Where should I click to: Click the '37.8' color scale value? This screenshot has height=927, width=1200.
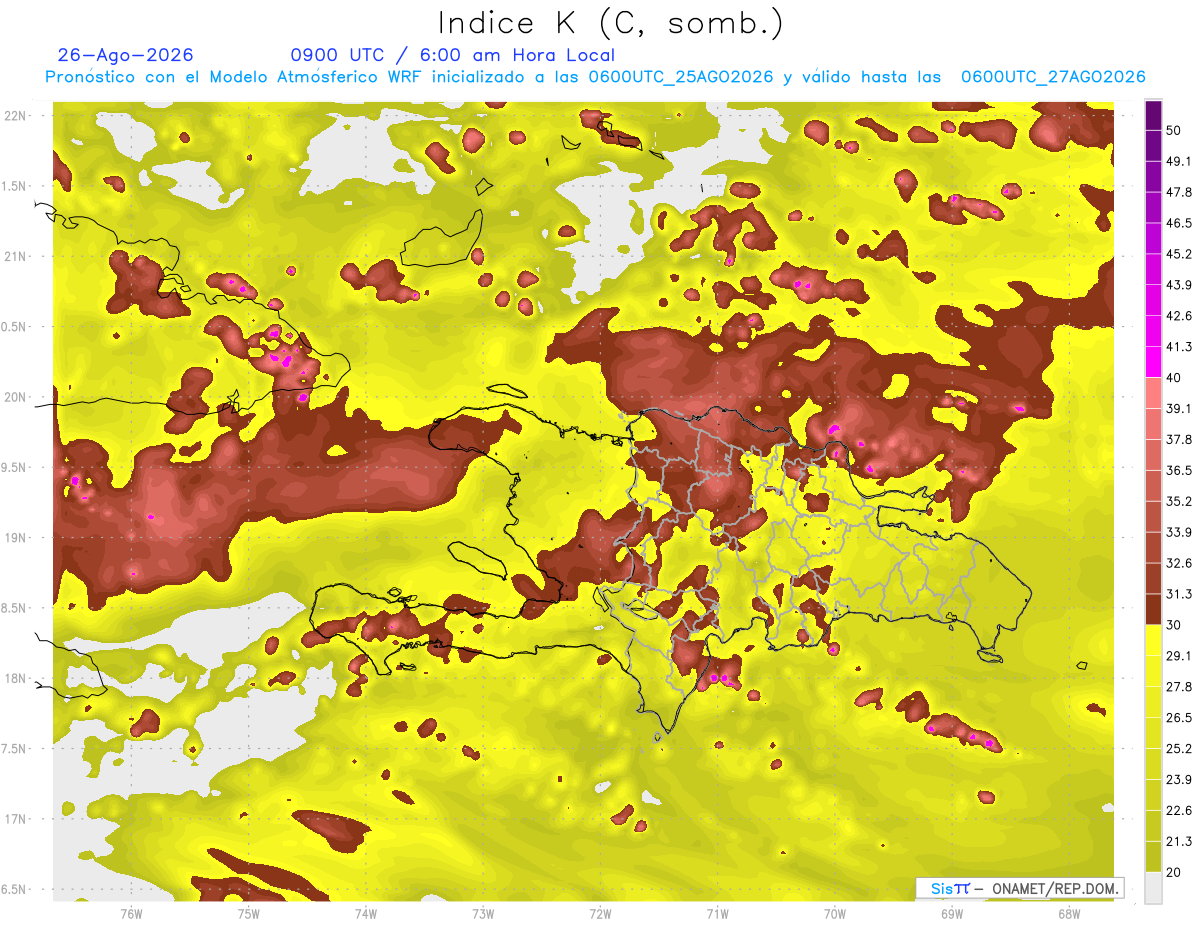click(1178, 439)
